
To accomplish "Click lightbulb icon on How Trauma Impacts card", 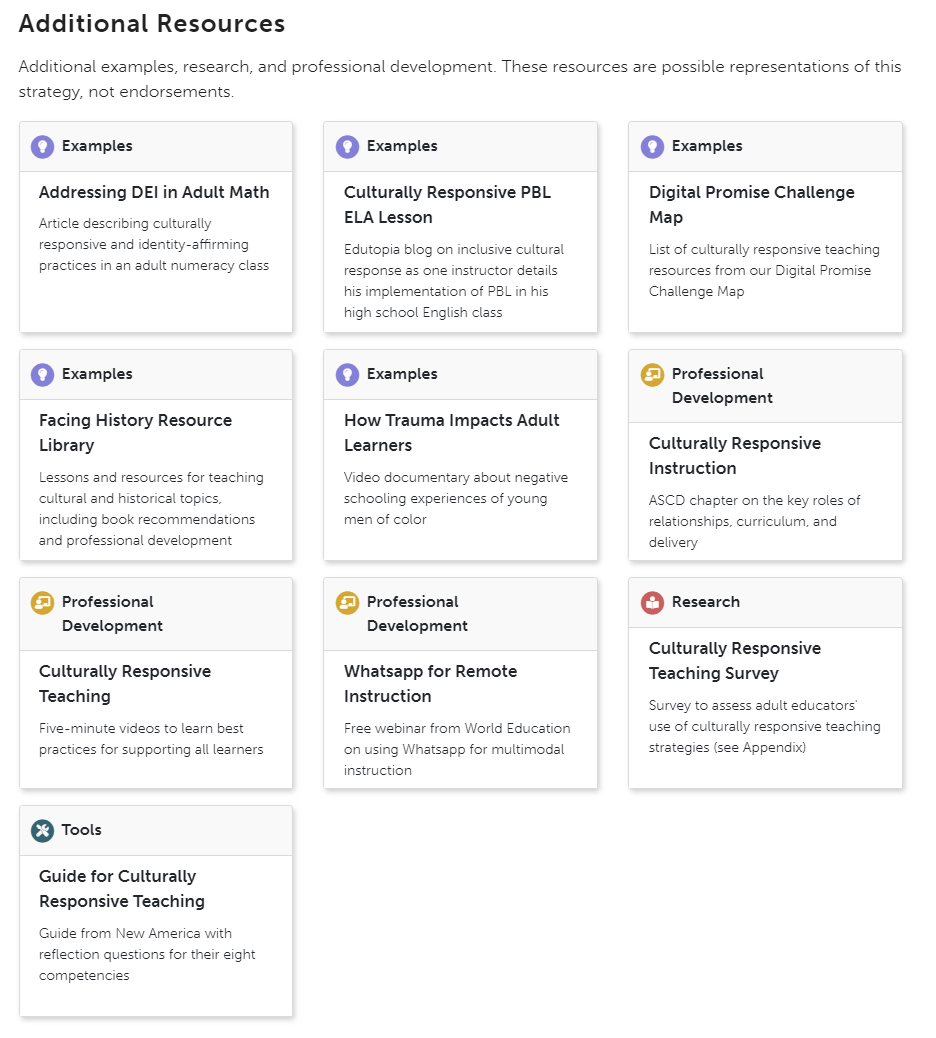I will tap(347, 375).
